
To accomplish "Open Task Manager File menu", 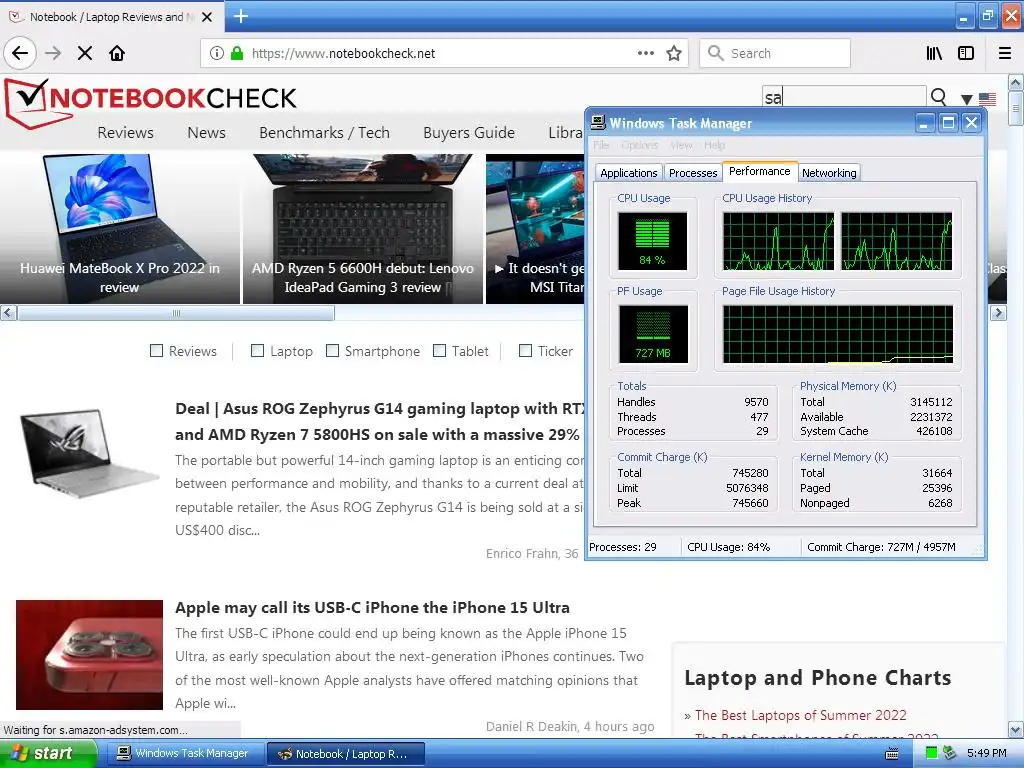I will pyautogui.click(x=601, y=145).
